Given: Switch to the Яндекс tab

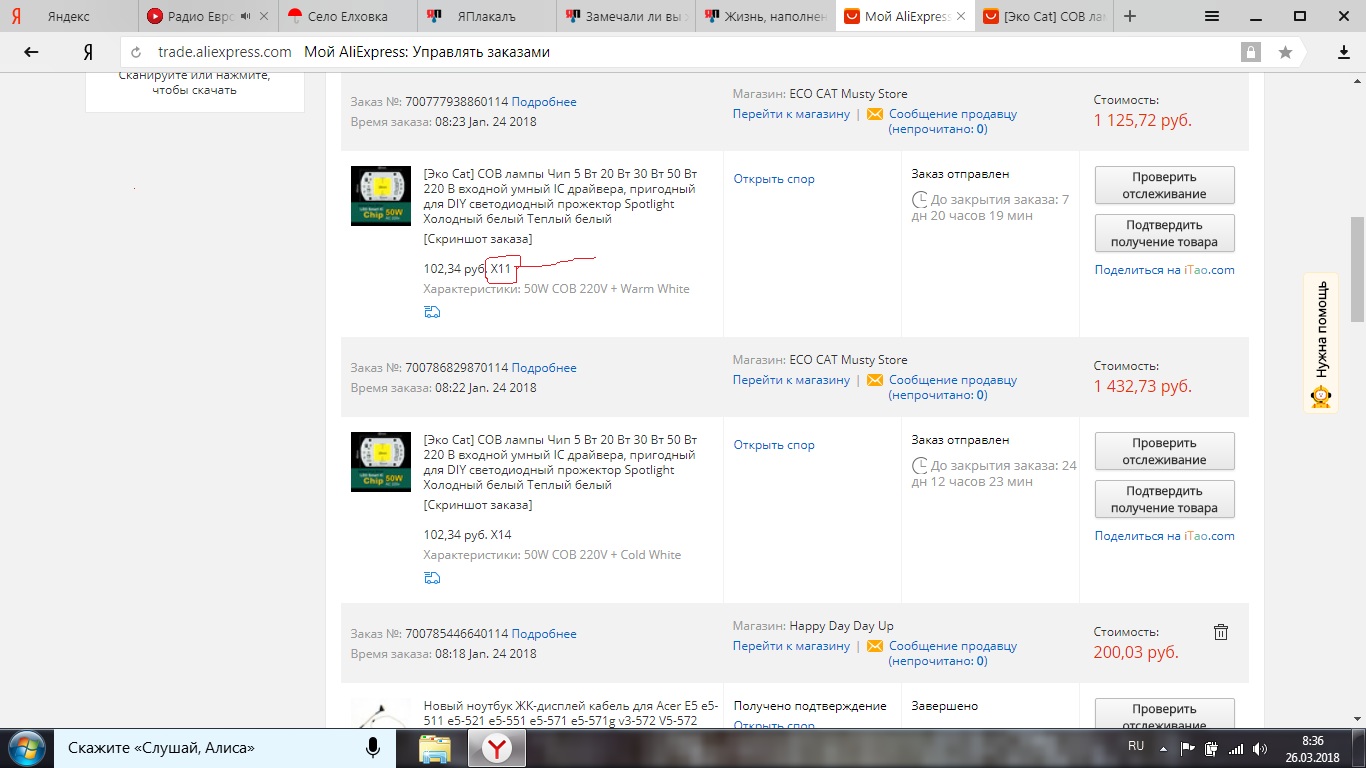Looking at the screenshot, I should [69, 16].
